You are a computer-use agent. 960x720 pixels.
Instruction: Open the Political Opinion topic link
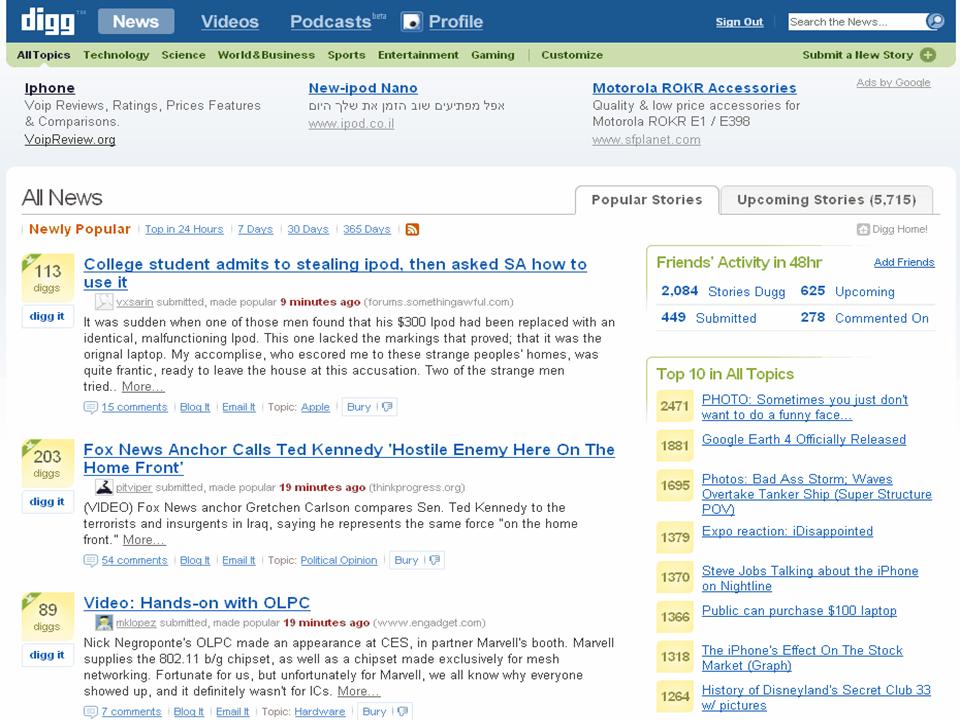[339, 560]
